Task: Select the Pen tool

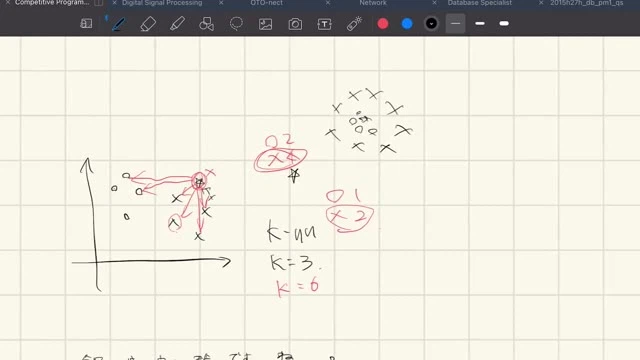Action: pos(118,24)
